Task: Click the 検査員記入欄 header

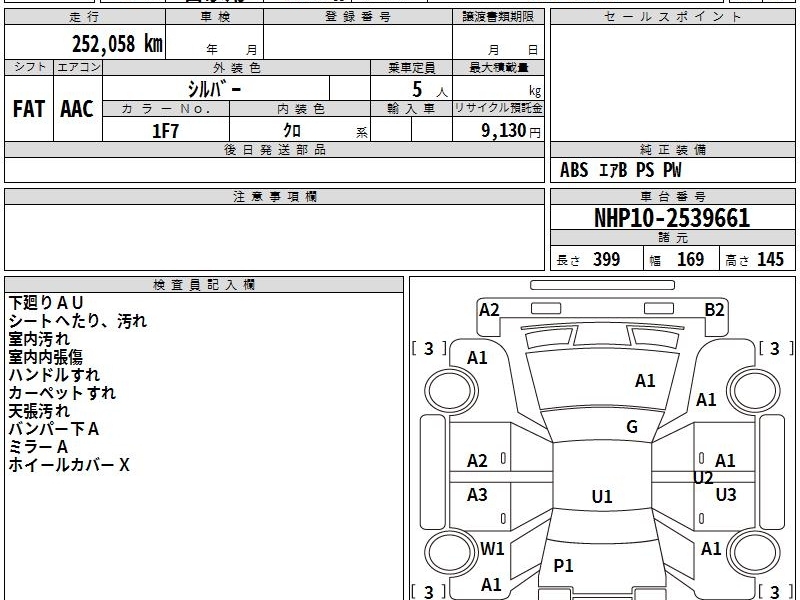Action: click(x=204, y=285)
